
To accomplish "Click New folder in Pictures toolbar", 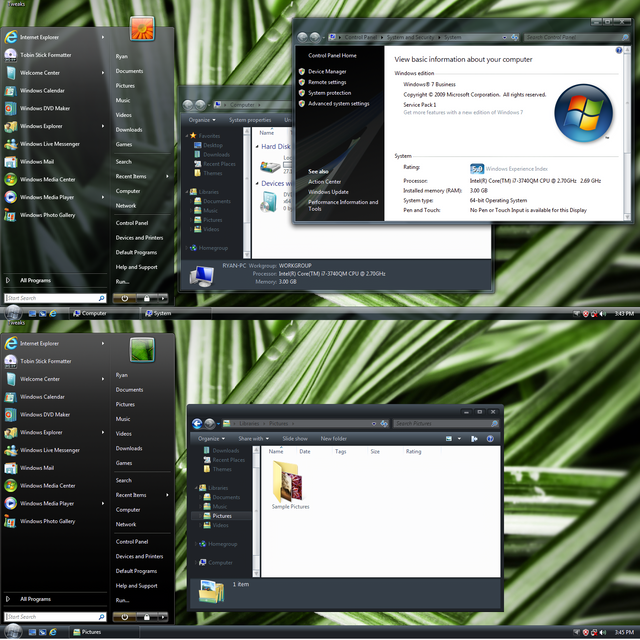I will click(333, 439).
